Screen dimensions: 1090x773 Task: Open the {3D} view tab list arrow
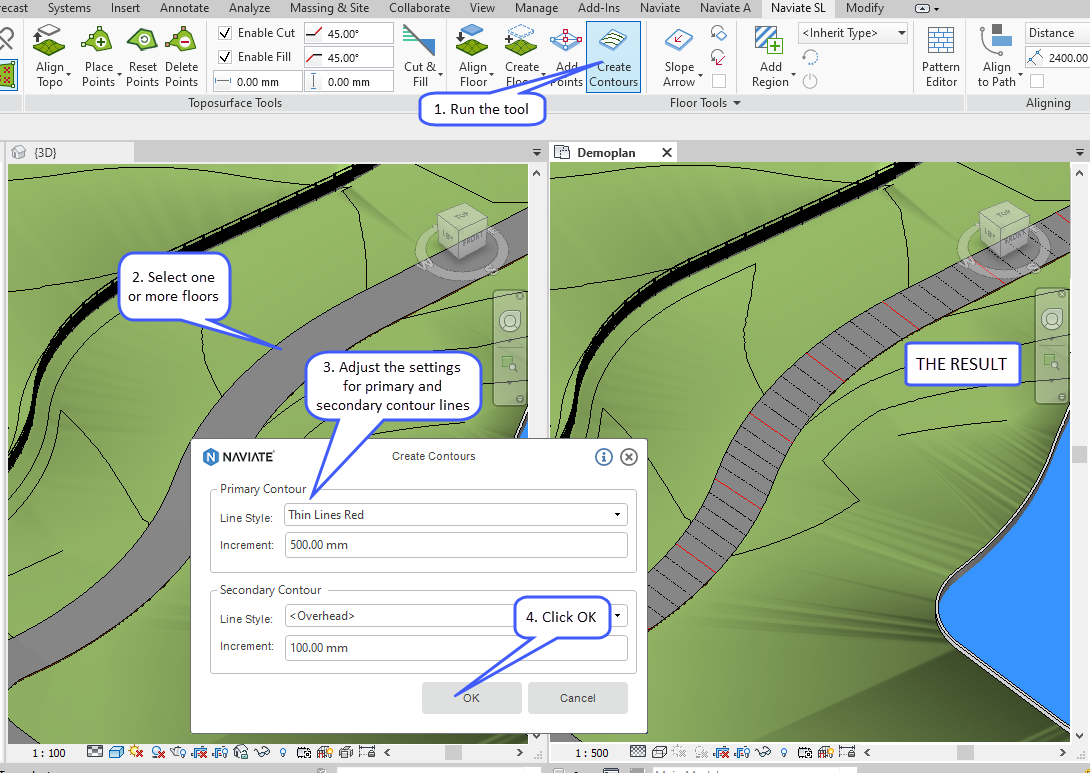click(x=537, y=152)
